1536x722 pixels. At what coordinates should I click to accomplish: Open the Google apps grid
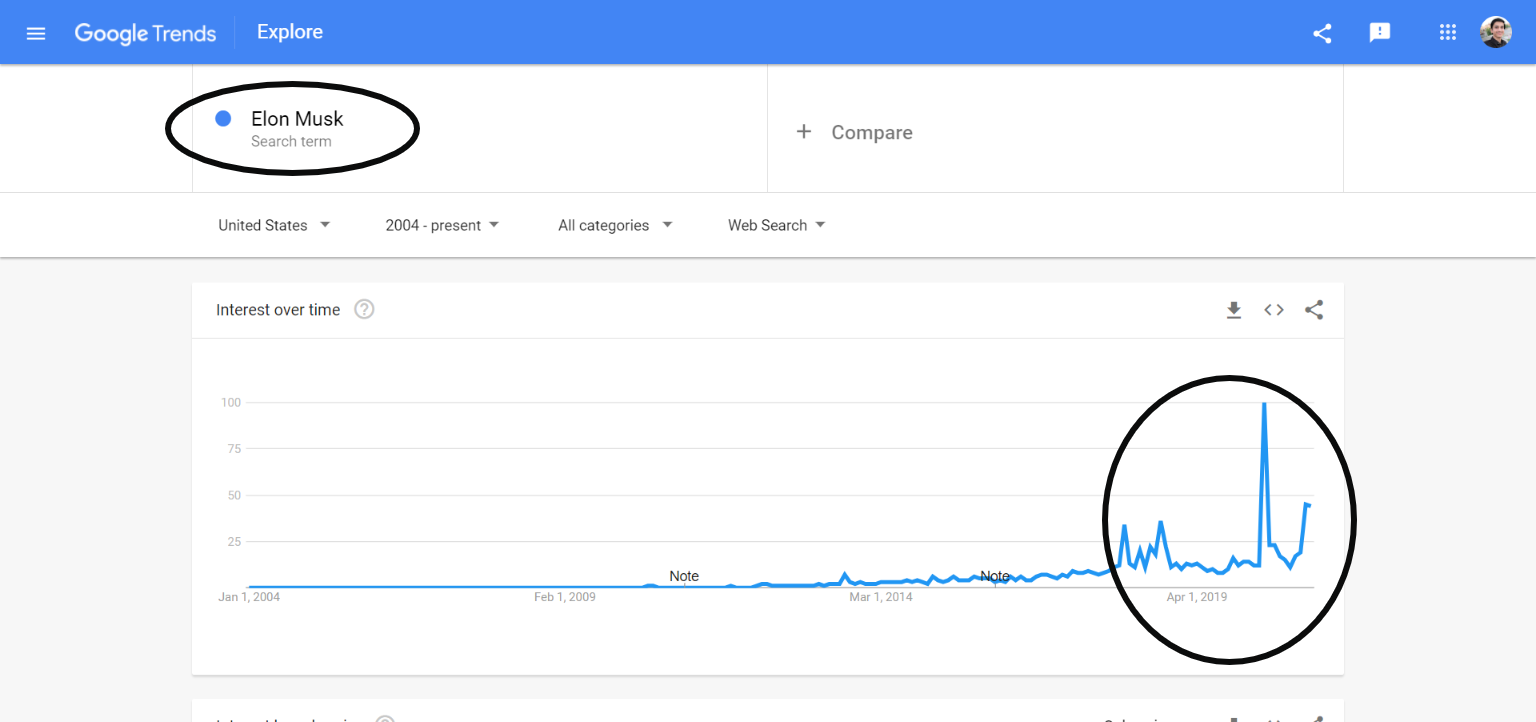coord(1447,33)
